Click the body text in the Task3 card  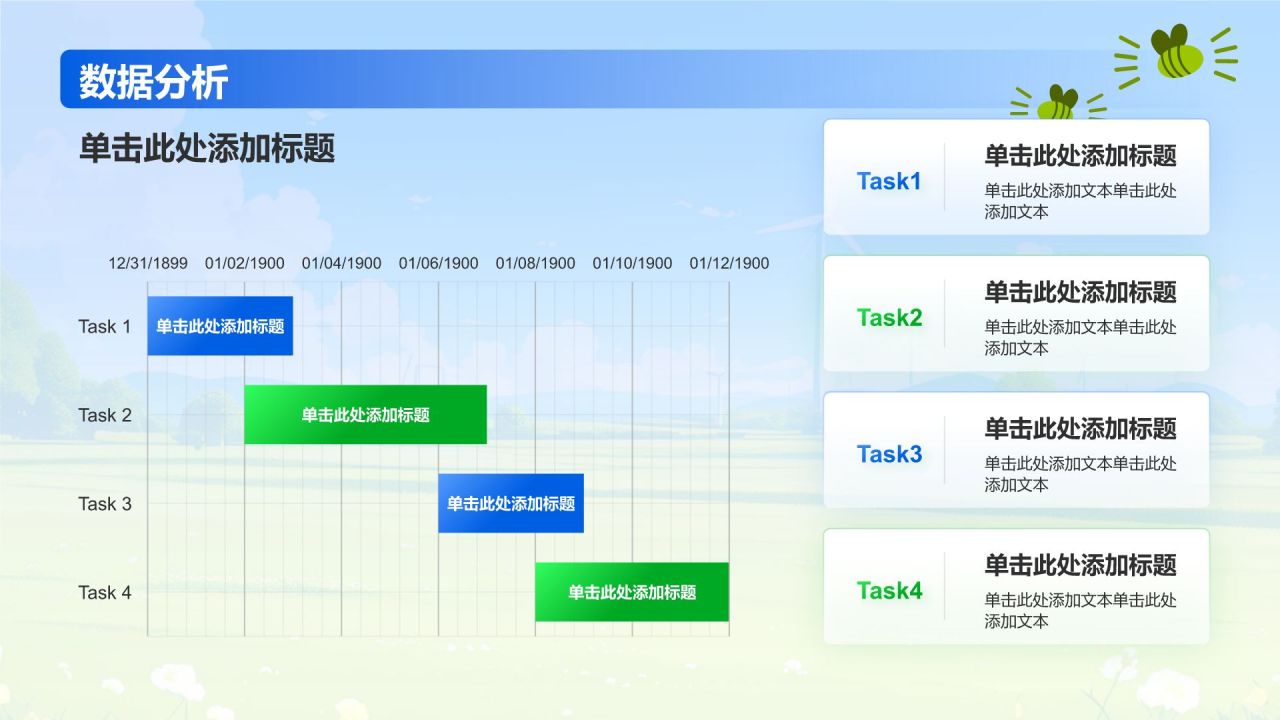coord(1080,474)
